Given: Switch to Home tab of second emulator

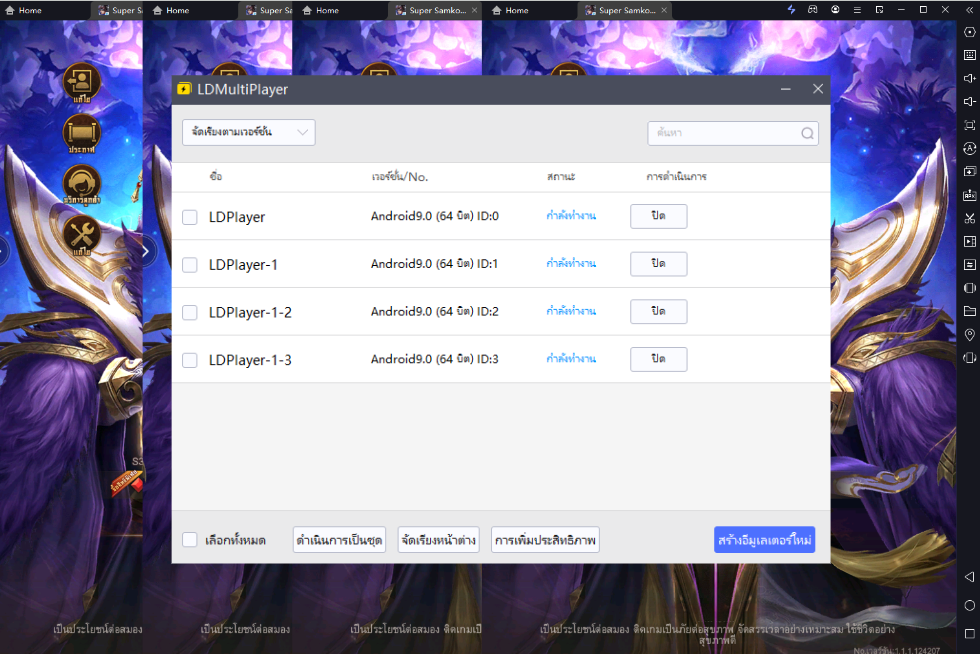Looking at the screenshot, I should [171, 10].
